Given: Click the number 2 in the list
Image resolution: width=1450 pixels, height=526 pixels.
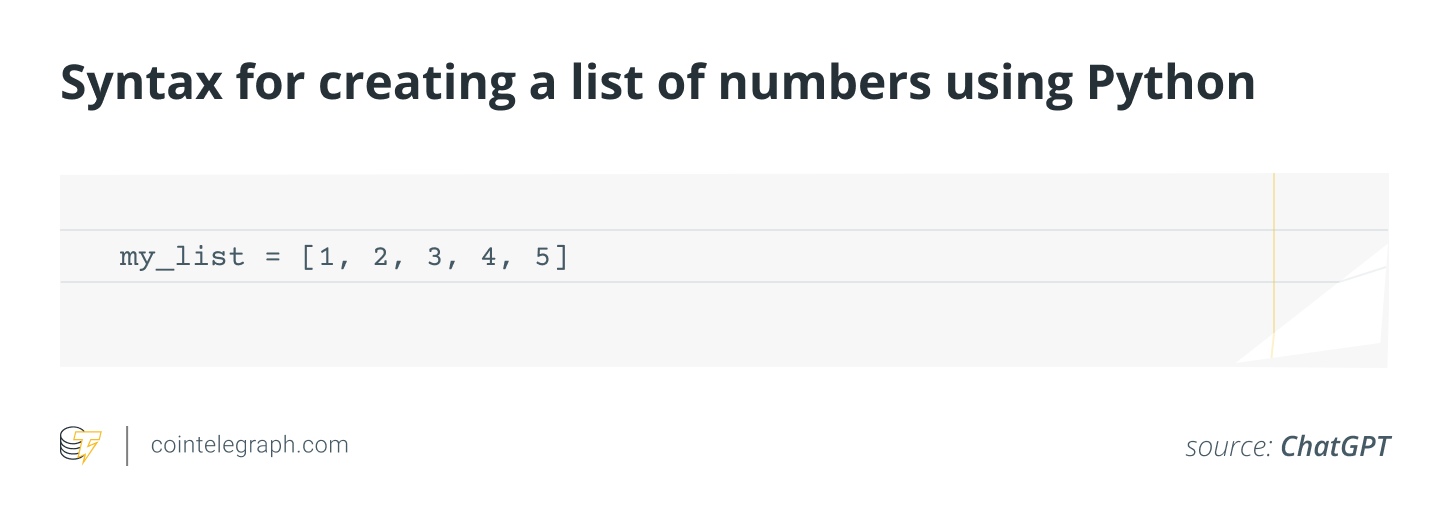Looking at the screenshot, I should pos(380,257).
